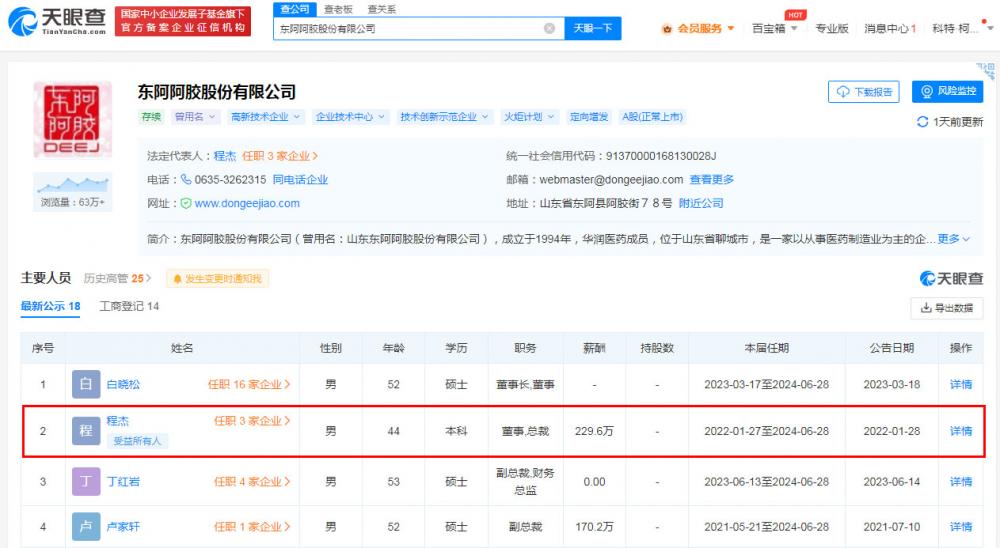Switch to the 查关系 tab
This screenshot has height=548, width=1000.
[381, 9]
